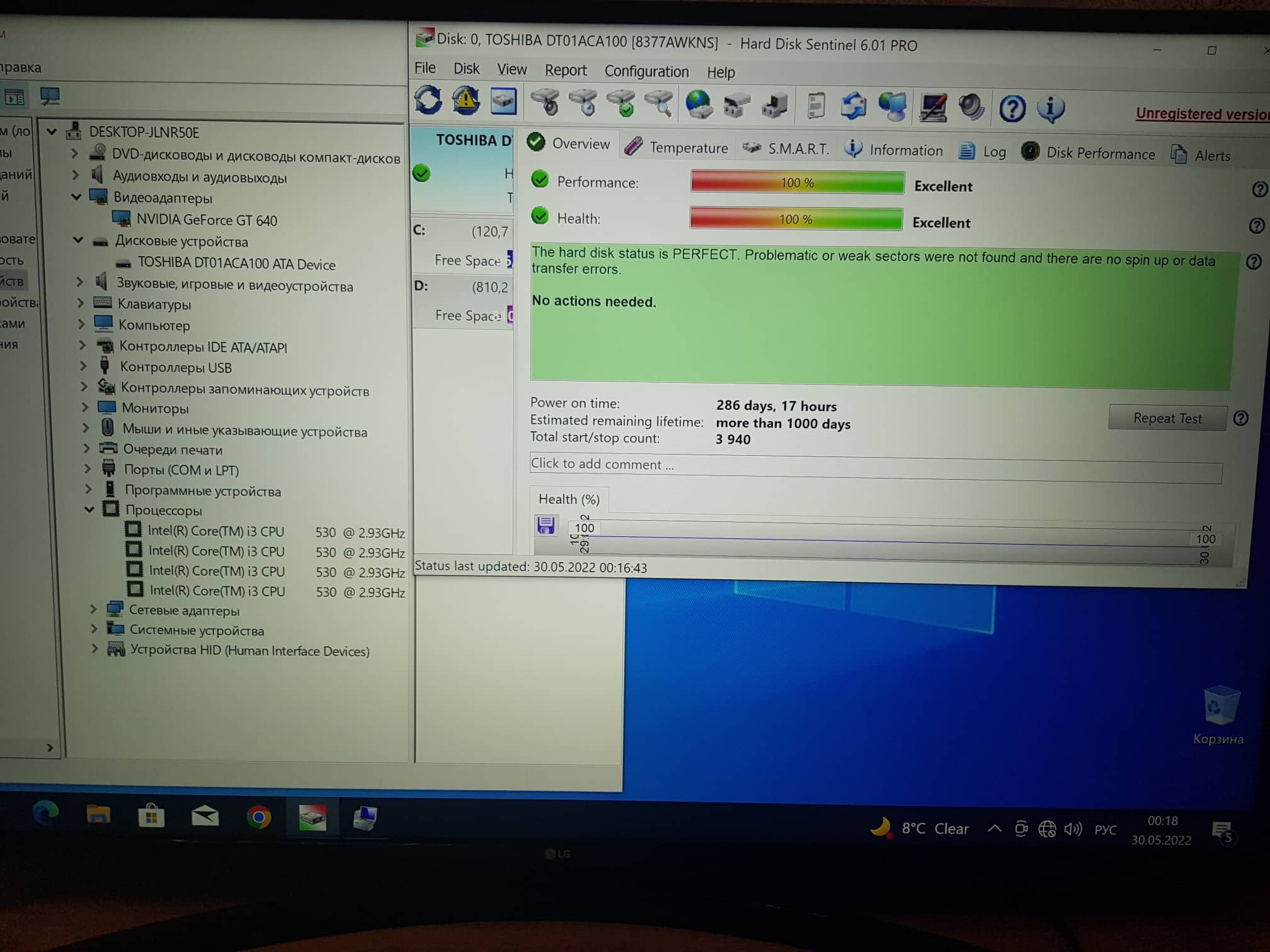Image resolution: width=1270 pixels, height=952 pixels.
Task: Open Google Chrome from the taskbar
Action: (x=258, y=818)
